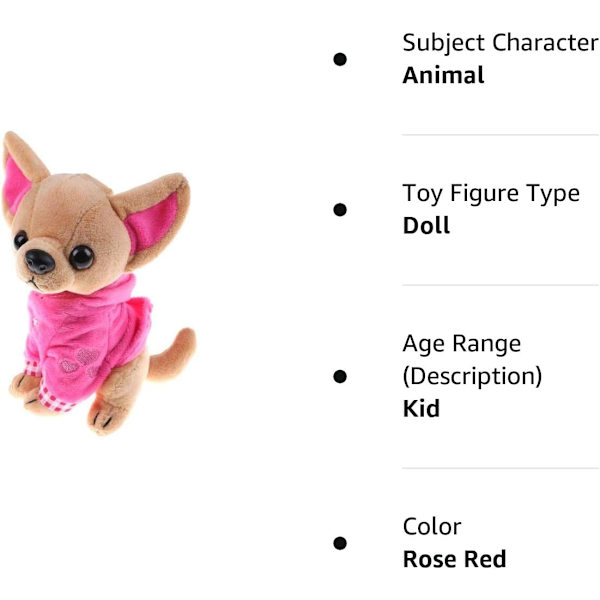600x600 pixels.
Task: Select the Rose Red color value
Action: coord(454,559)
